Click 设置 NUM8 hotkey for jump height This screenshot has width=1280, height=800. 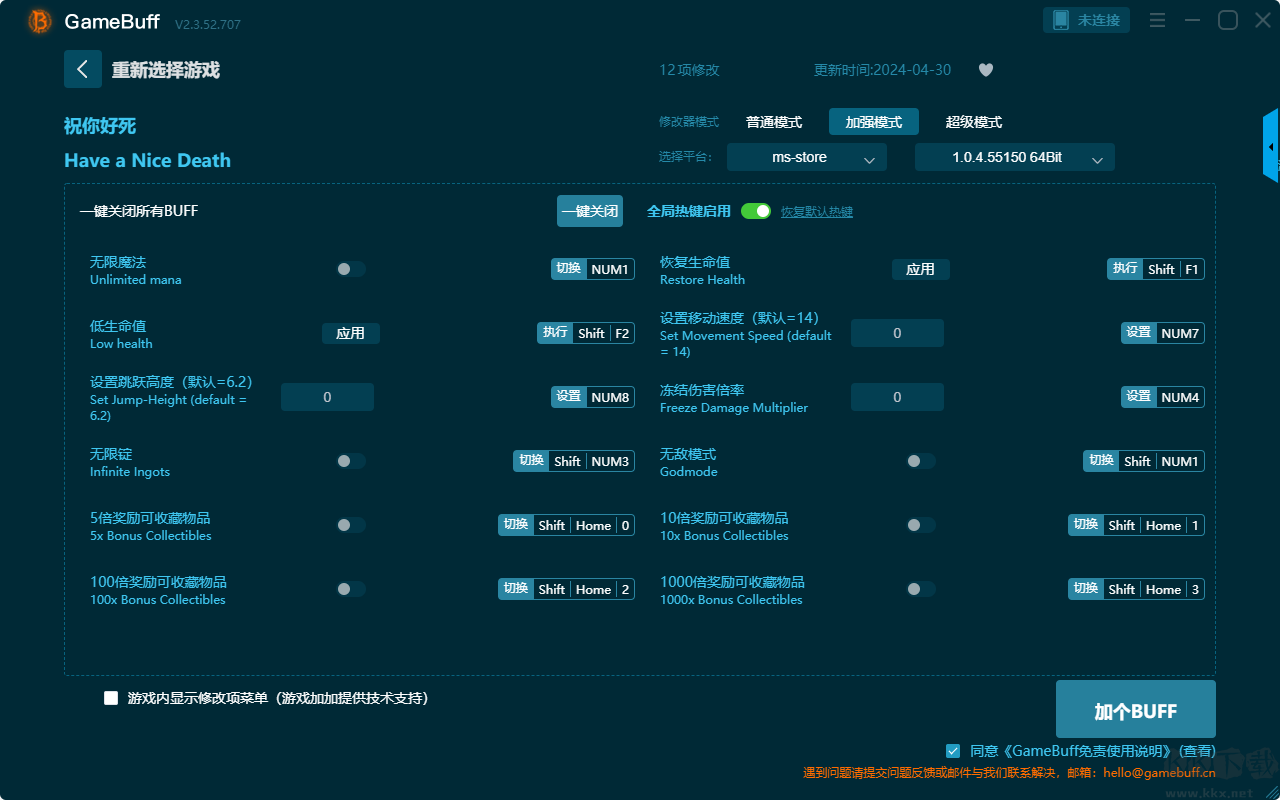tap(593, 397)
